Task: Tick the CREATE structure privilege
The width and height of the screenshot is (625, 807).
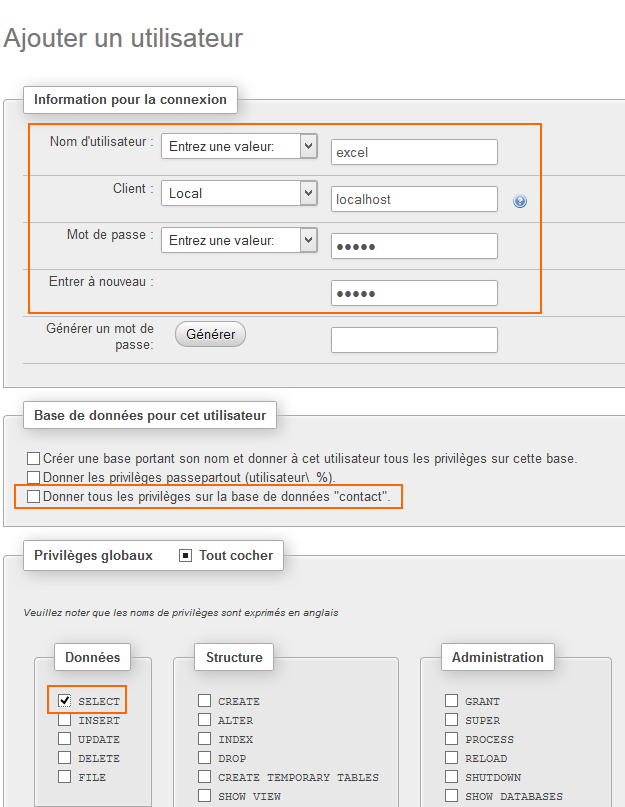Action: point(204,701)
